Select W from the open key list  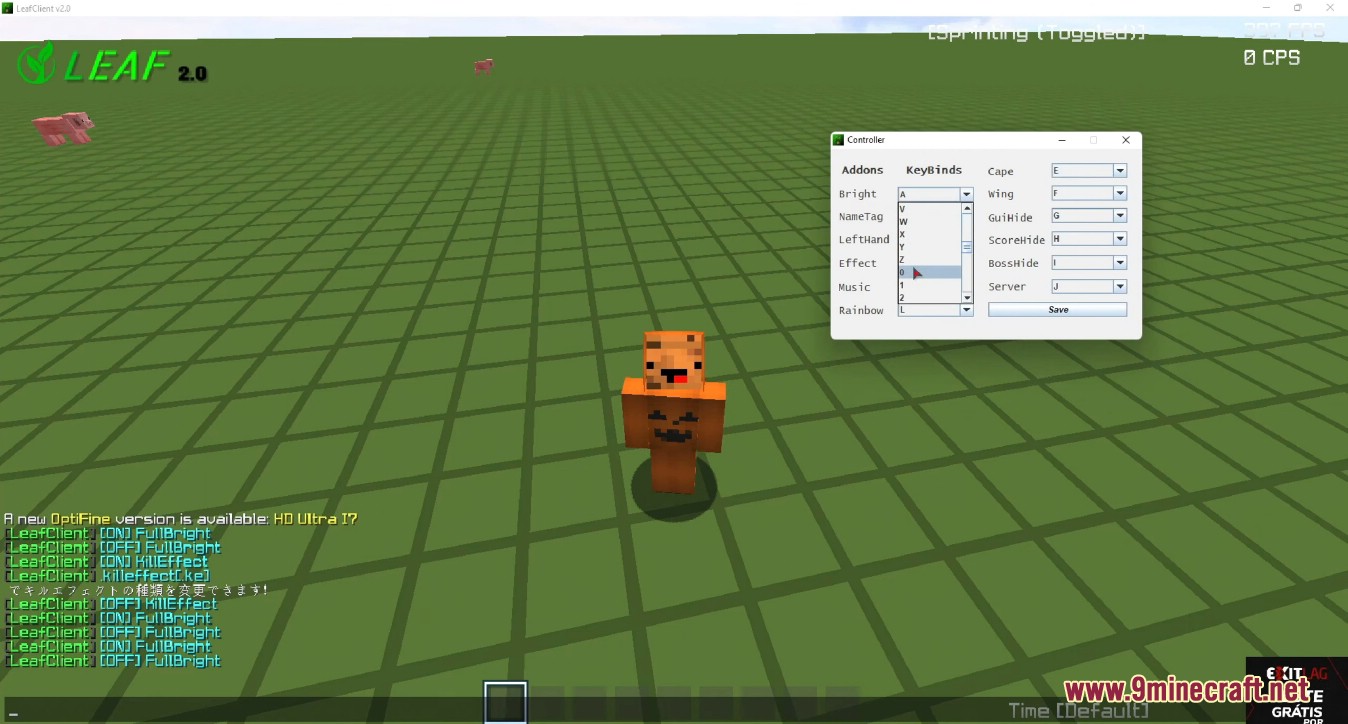click(930, 222)
